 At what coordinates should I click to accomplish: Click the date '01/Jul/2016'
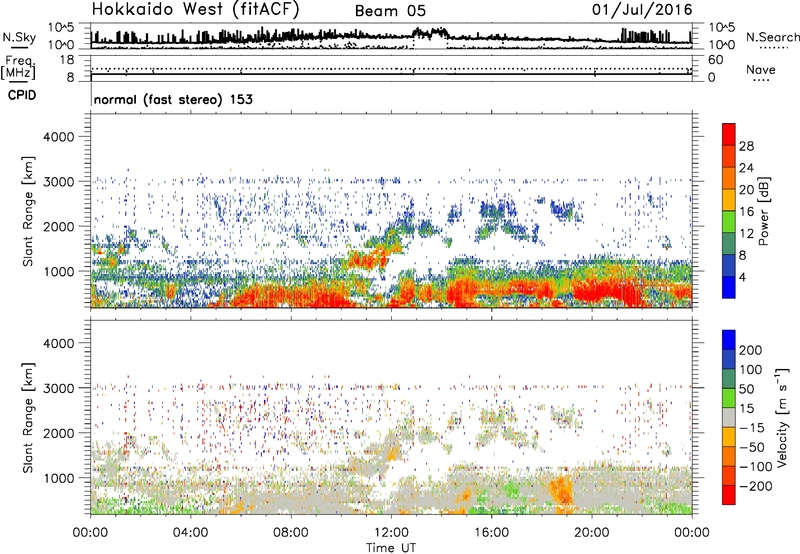click(x=642, y=10)
